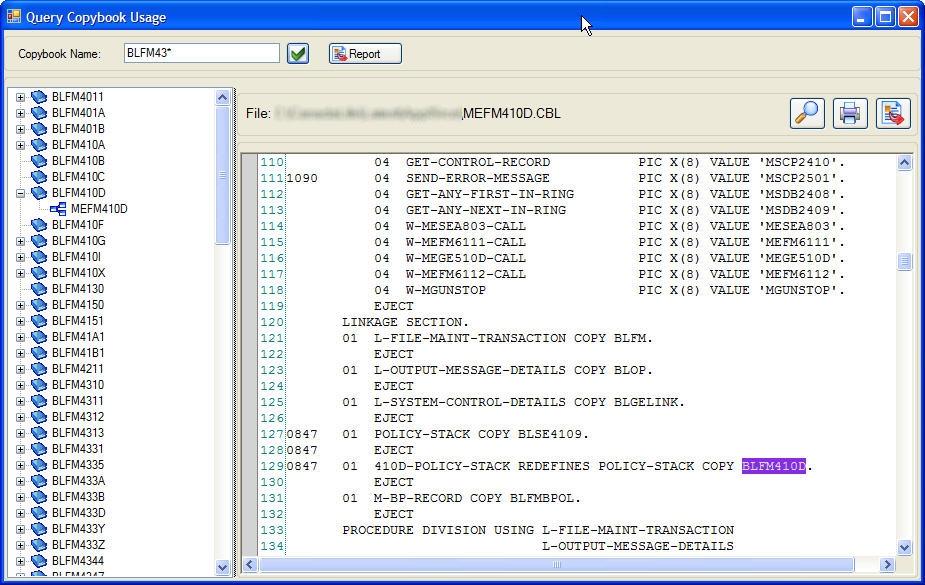Select the MEFM410D program child node

point(99,209)
